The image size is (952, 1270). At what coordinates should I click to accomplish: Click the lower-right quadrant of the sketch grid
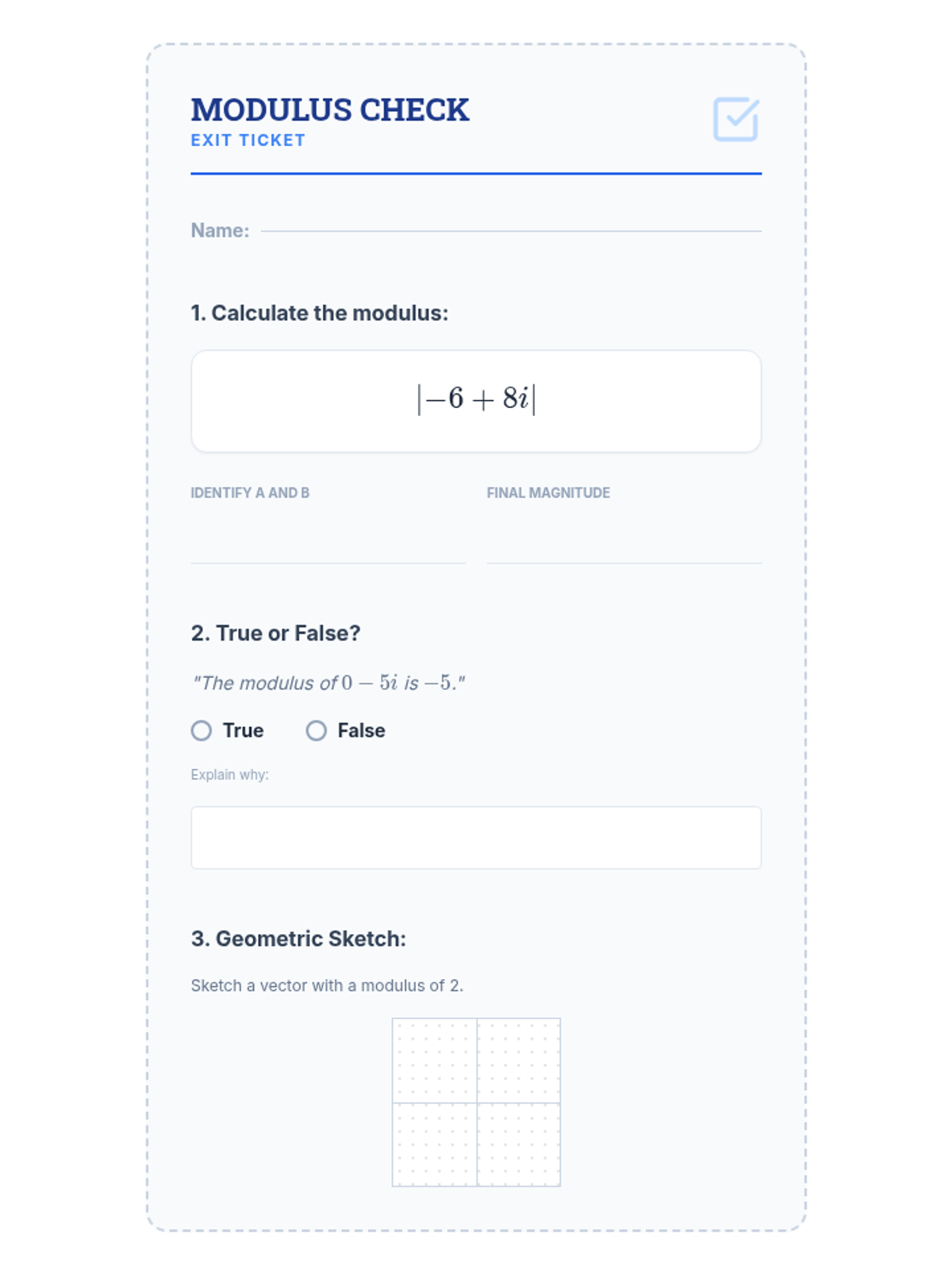click(x=519, y=1145)
